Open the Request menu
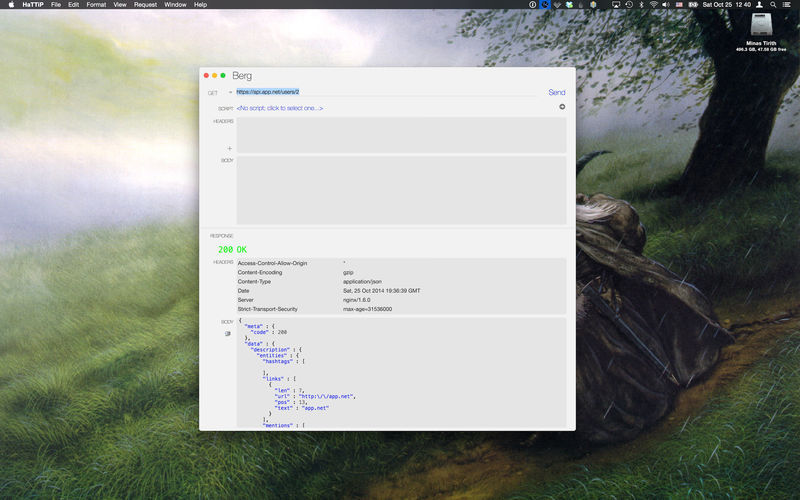The height and width of the screenshot is (500, 800). pyautogui.click(x=145, y=5)
